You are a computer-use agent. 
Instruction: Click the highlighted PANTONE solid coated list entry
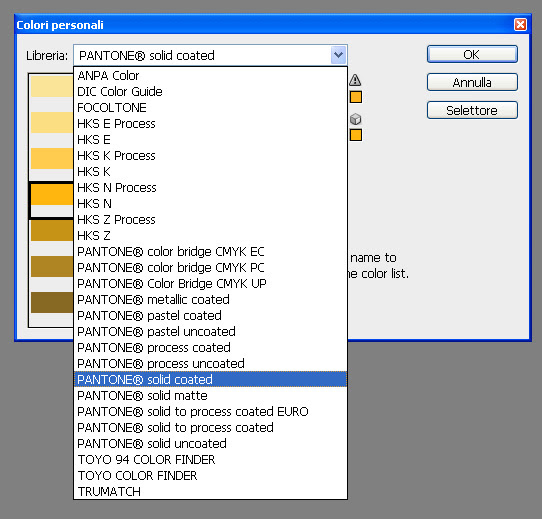[210, 379]
